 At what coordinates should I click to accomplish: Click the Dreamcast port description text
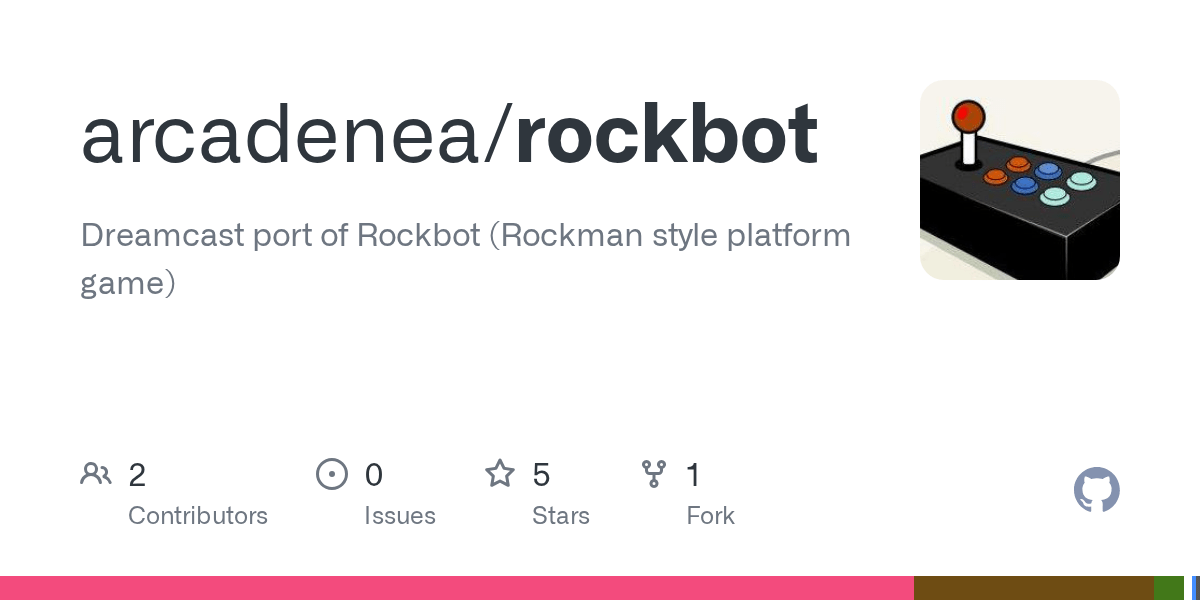(x=465, y=259)
